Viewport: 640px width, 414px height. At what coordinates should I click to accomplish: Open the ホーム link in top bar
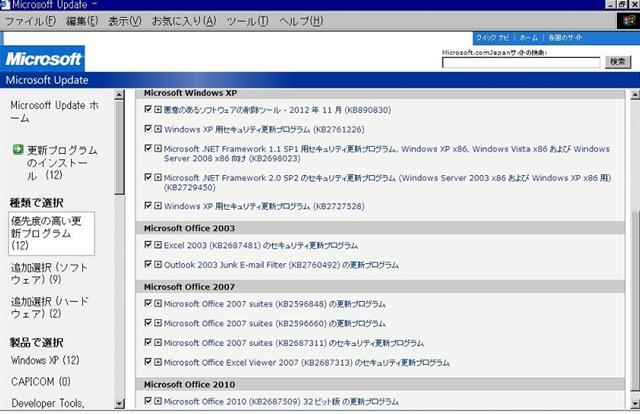[529, 38]
